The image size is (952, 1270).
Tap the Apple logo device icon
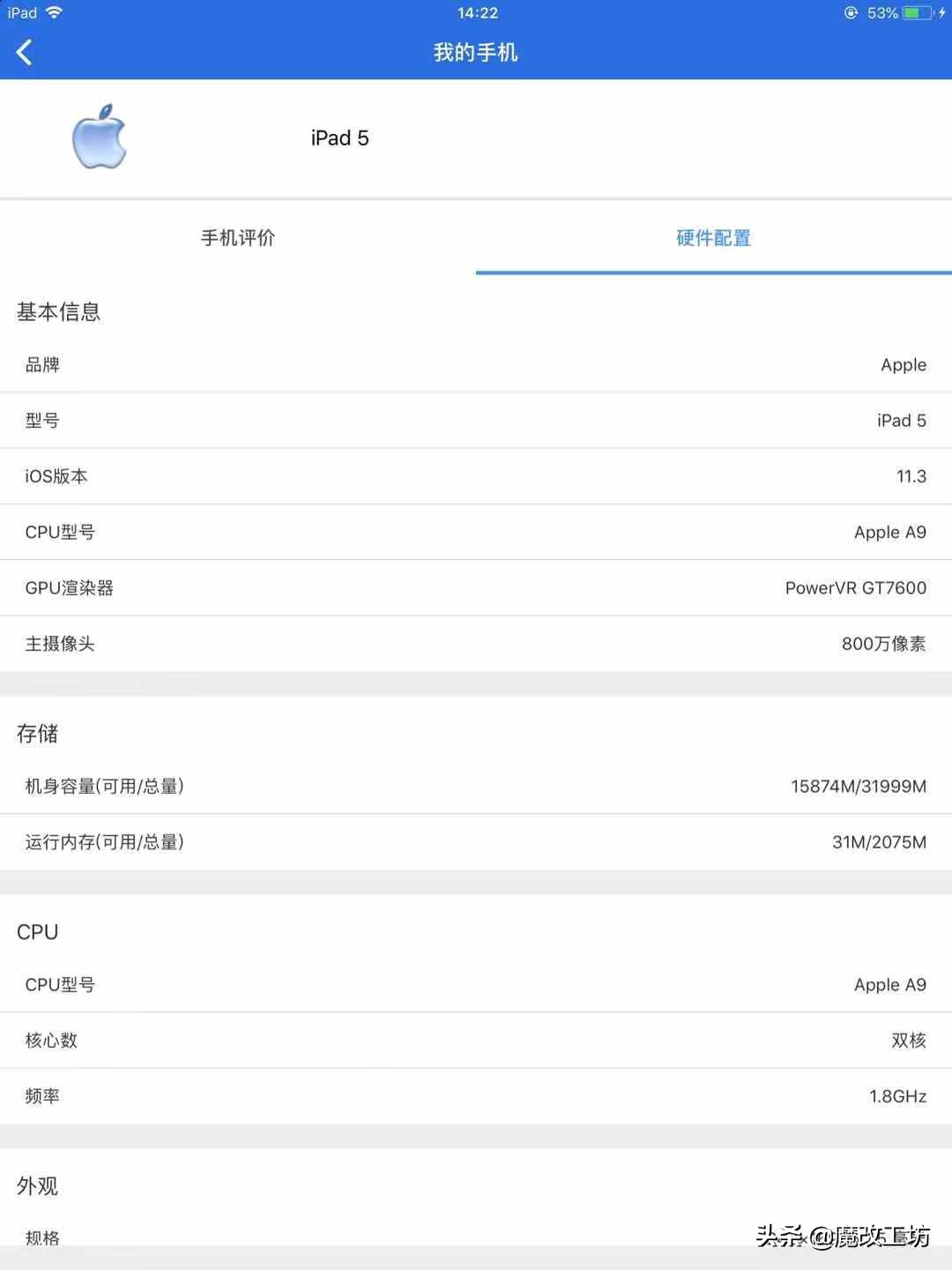tap(99, 138)
